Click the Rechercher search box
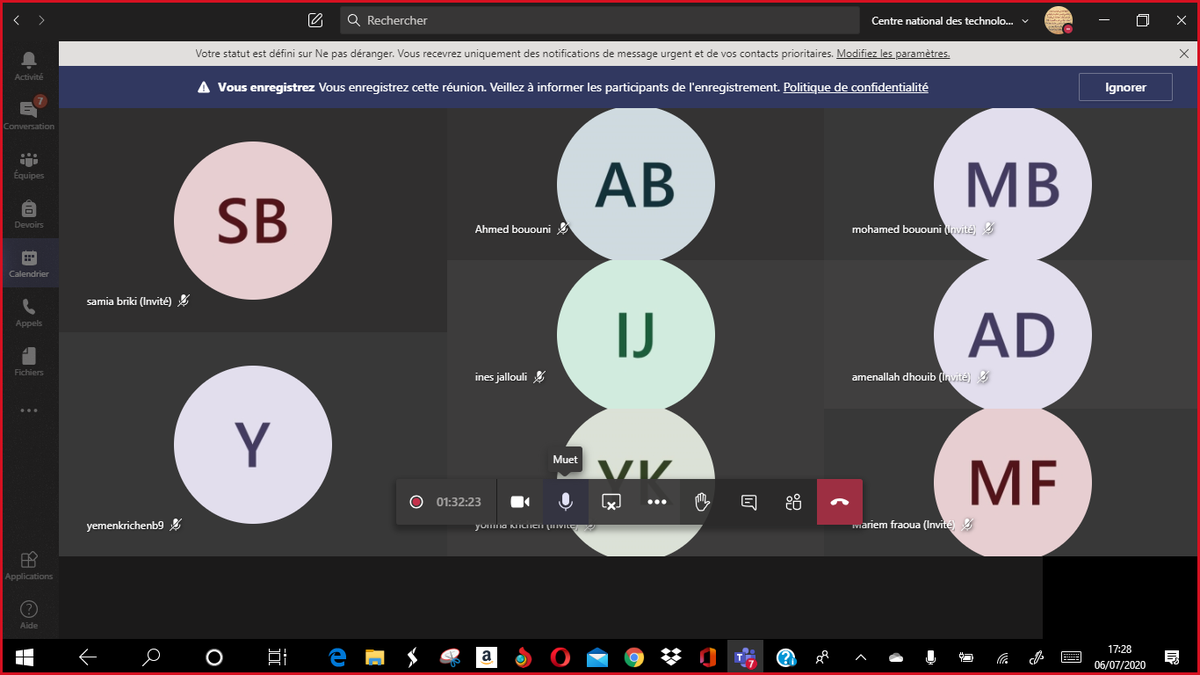Image resolution: width=1200 pixels, height=675 pixels. coord(600,20)
